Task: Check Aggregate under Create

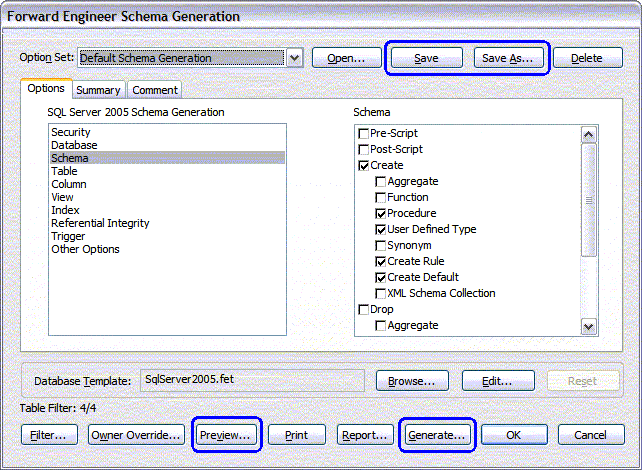Action: (380, 181)
